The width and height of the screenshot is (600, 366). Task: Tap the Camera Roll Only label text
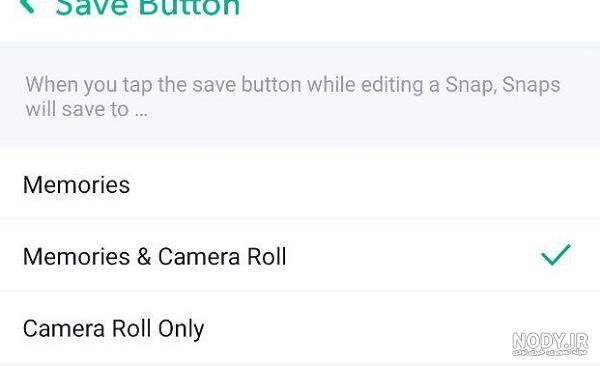[113, 329]
